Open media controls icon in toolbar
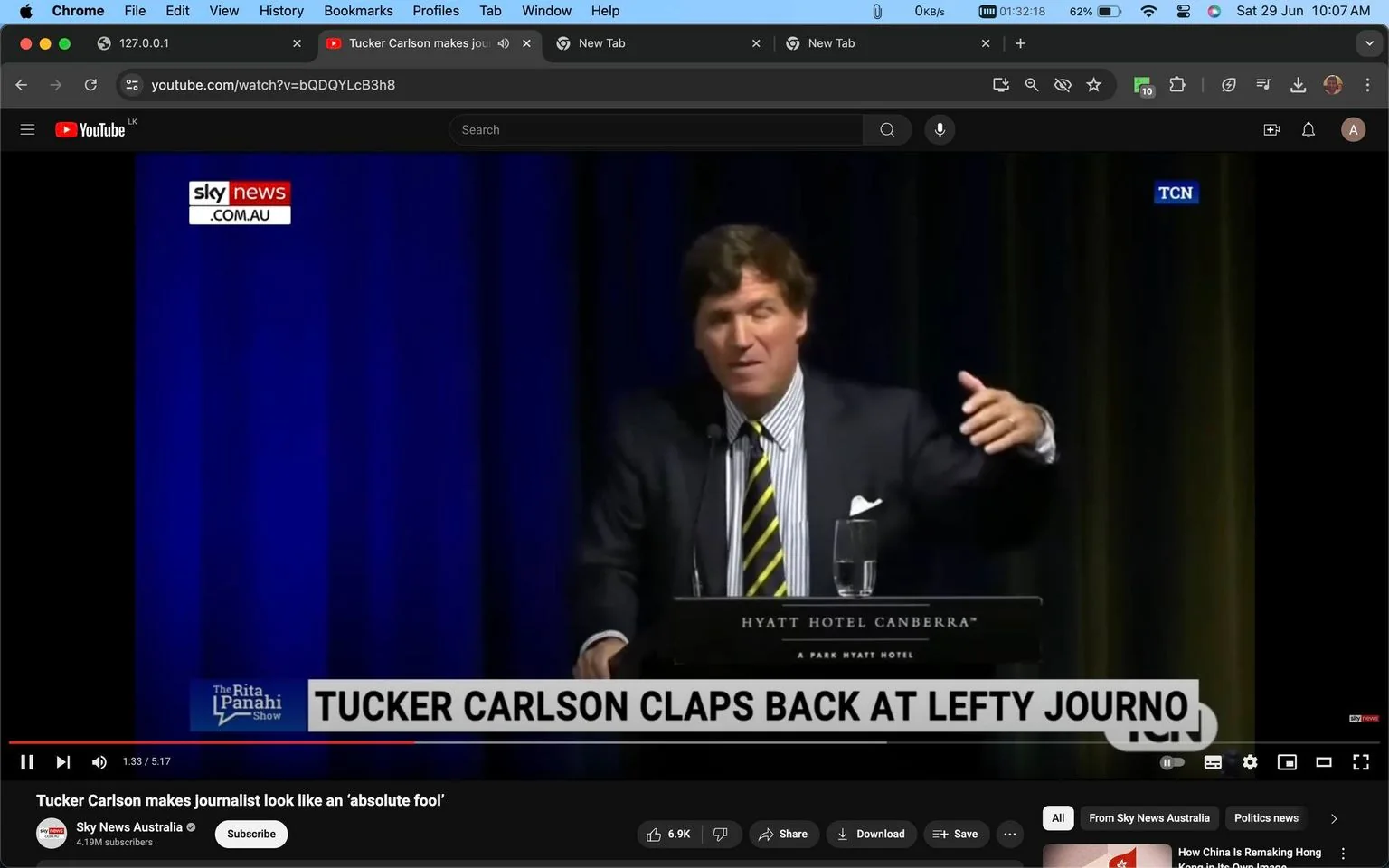This screenshot has height=868, width=1389. click(1263, 84)
